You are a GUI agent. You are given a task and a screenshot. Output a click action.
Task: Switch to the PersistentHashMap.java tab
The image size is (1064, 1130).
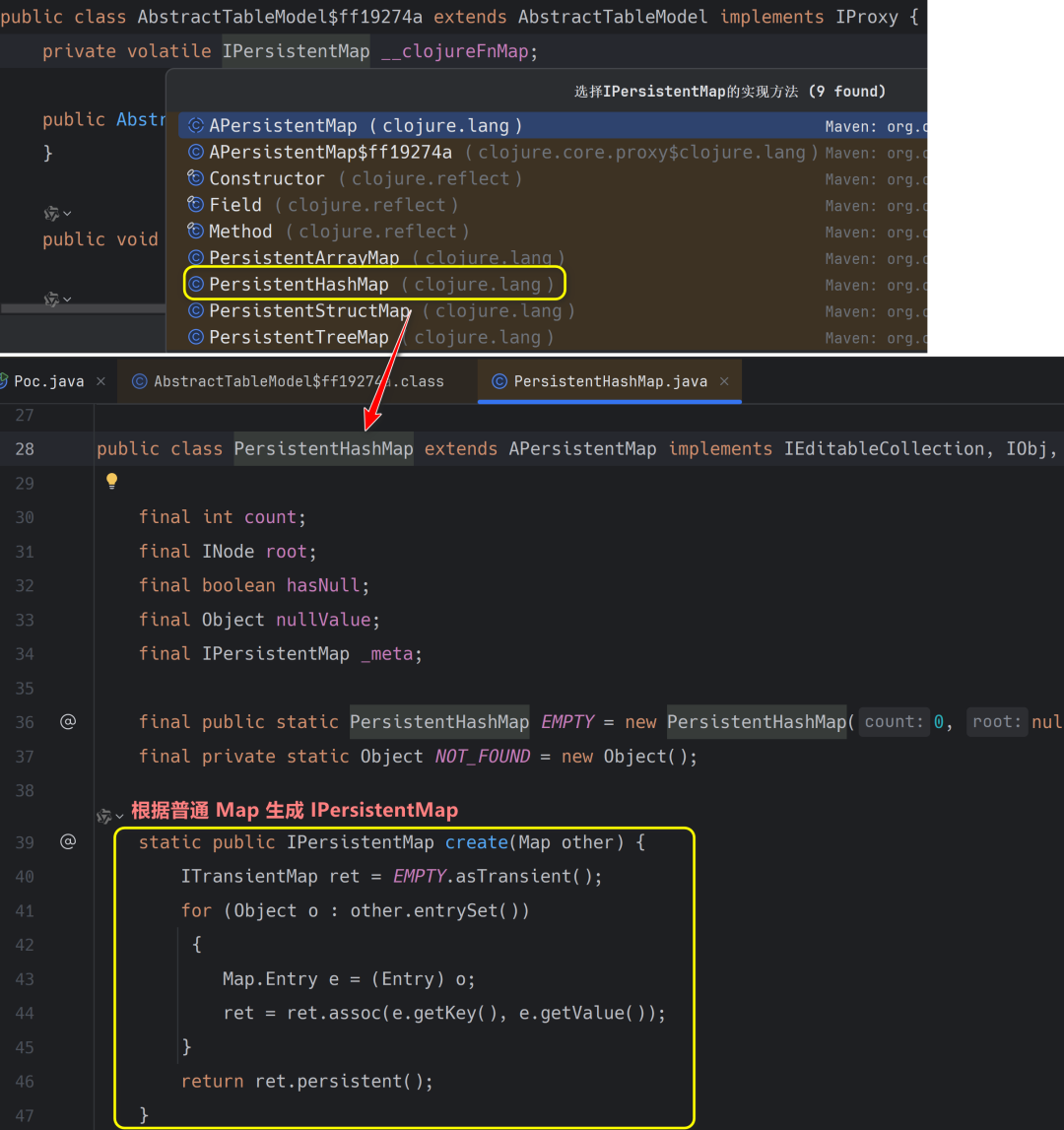point(610,381)
